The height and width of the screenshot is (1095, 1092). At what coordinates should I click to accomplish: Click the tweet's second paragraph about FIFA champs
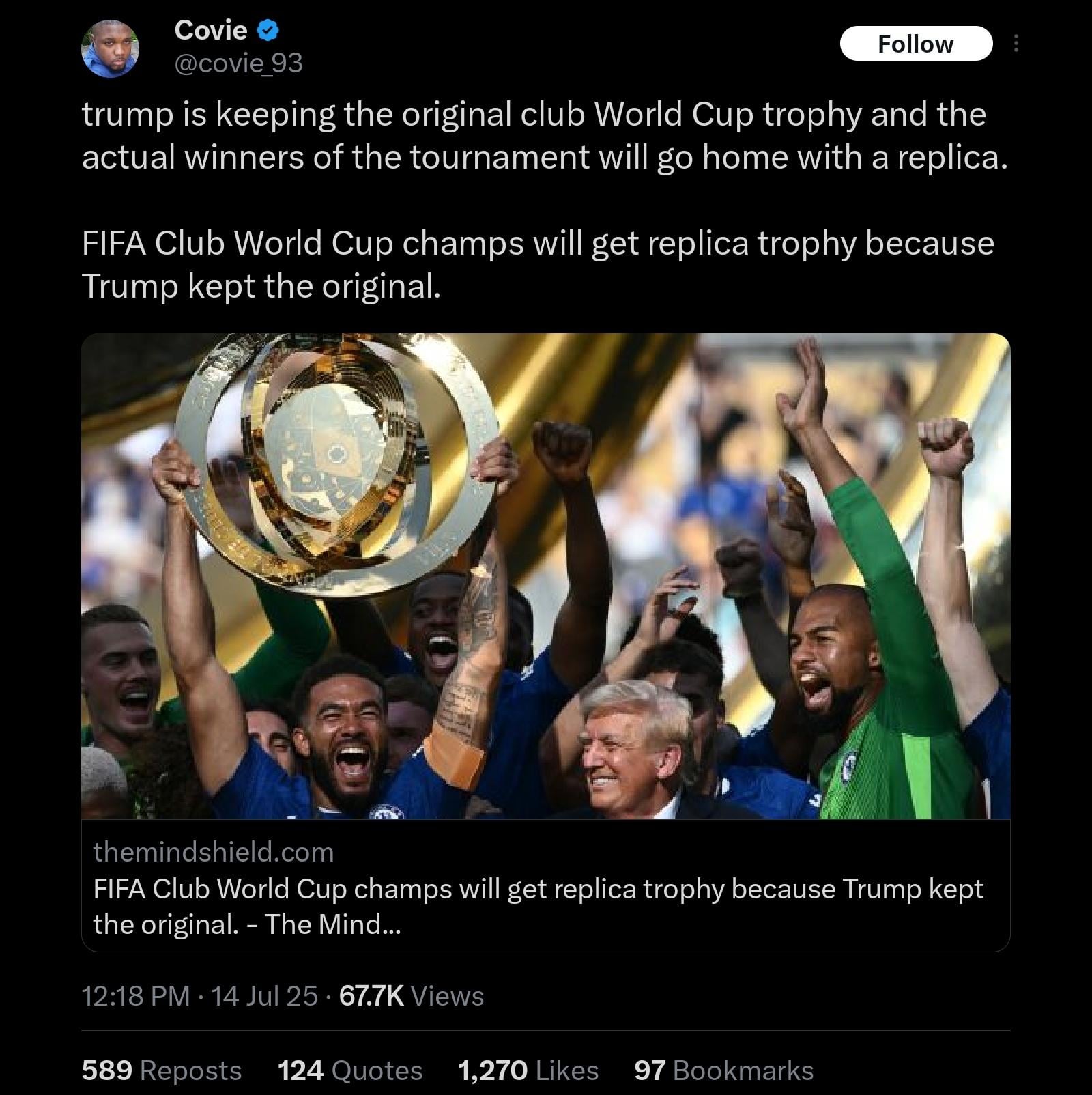[x=537, y=264]
